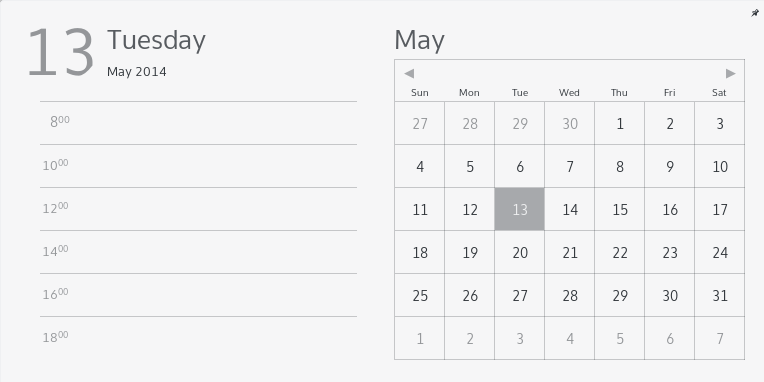Select the highlighted date 13

click(519, 209)
